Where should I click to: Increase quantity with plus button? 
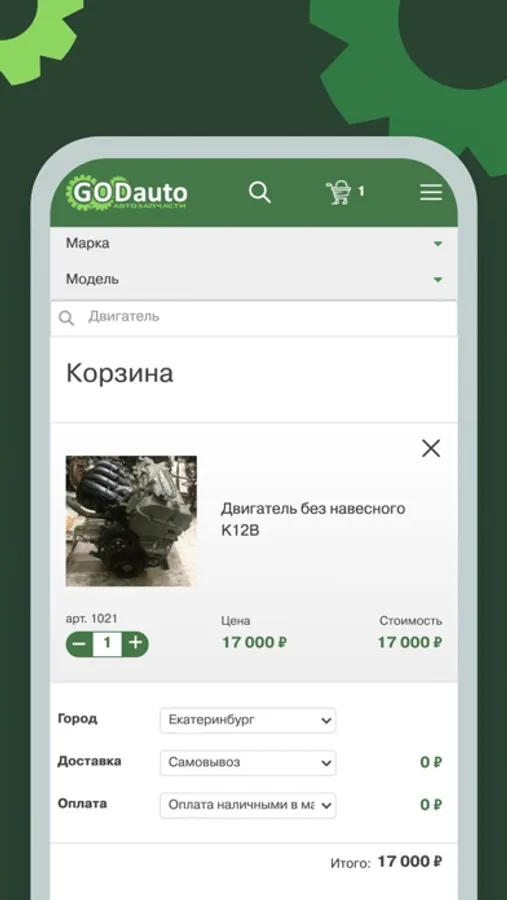[x=136, y=644]
